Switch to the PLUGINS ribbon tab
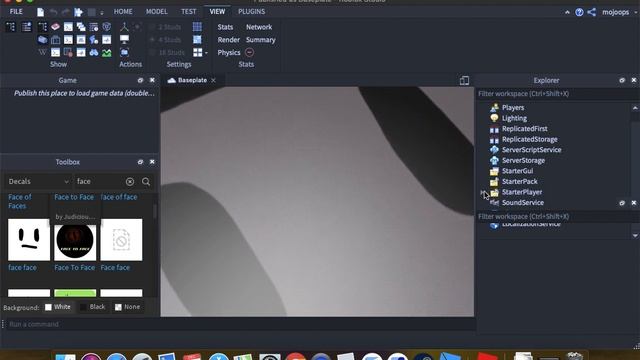This screenshot has height=360, width=640. pos(251,11)
